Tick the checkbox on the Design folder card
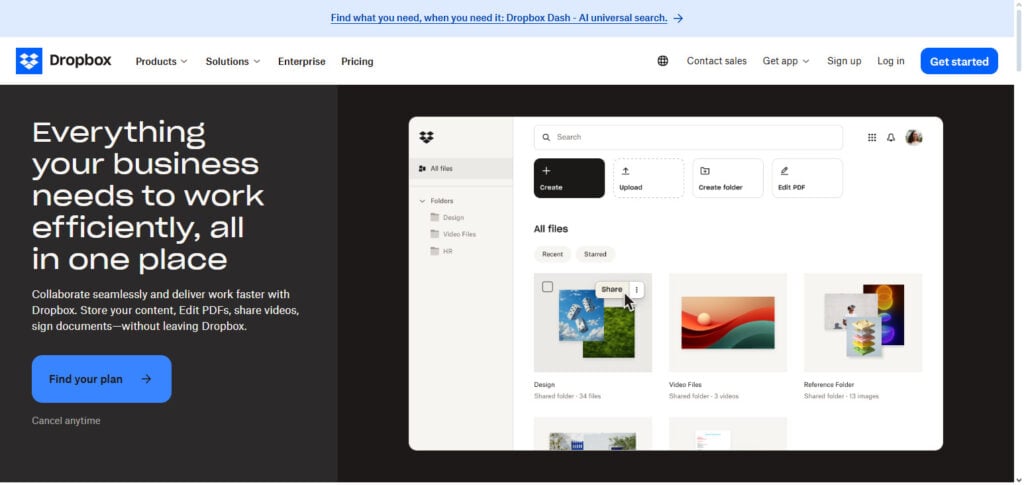1024x485 pixels. click(547, 287)
